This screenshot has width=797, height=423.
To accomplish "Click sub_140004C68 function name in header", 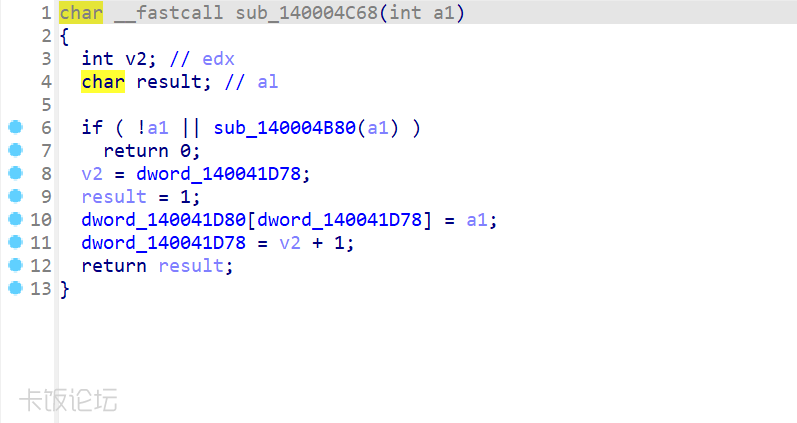I will tap(306, 13).
